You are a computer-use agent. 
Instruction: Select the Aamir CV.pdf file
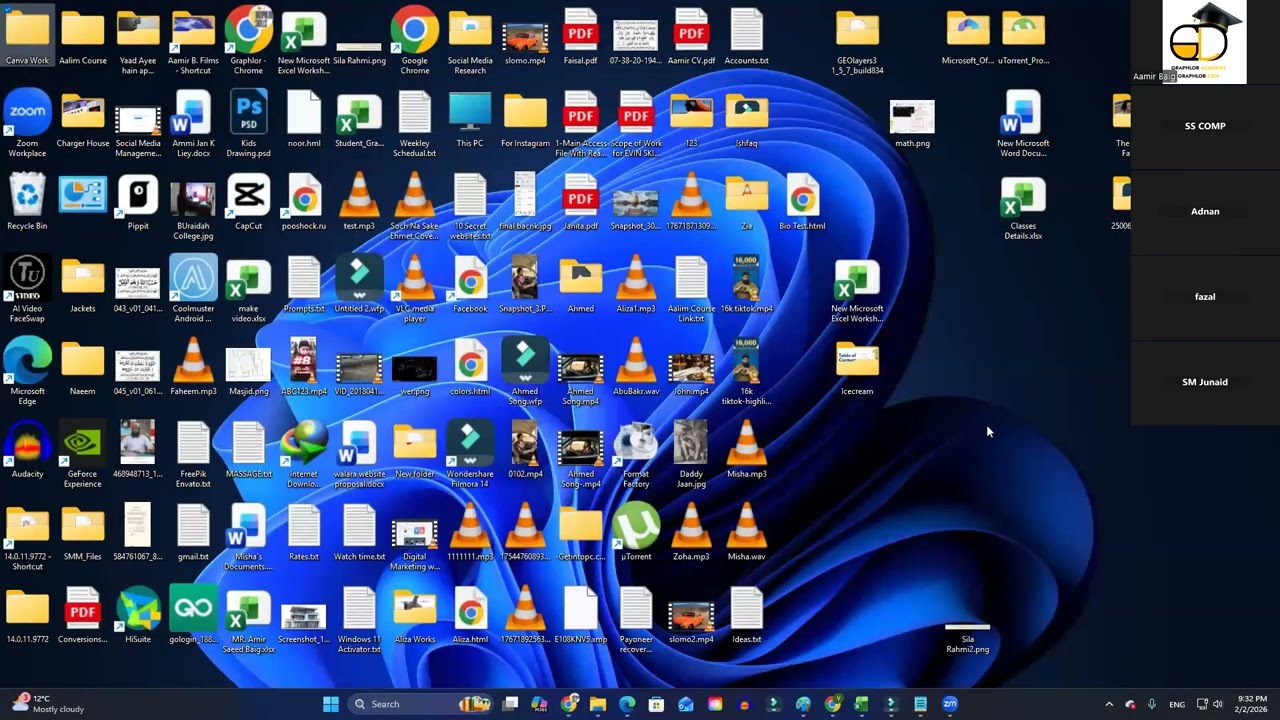click(x=691, y=38)
